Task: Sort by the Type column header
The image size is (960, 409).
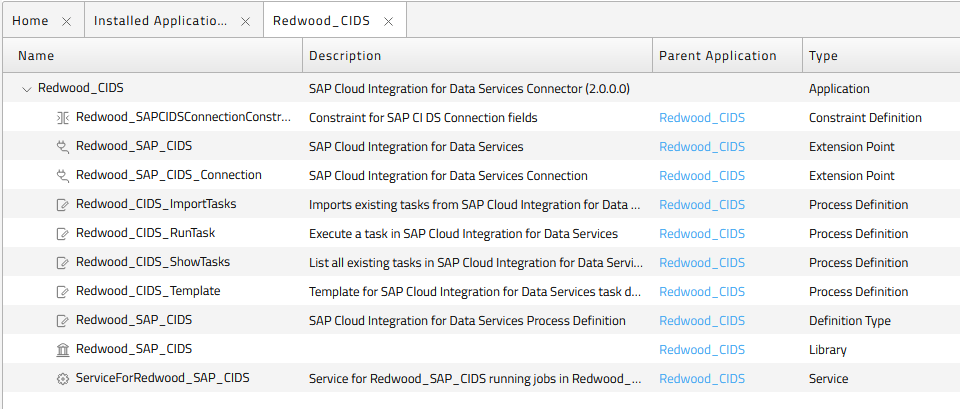Action: (x=881, y=56)
